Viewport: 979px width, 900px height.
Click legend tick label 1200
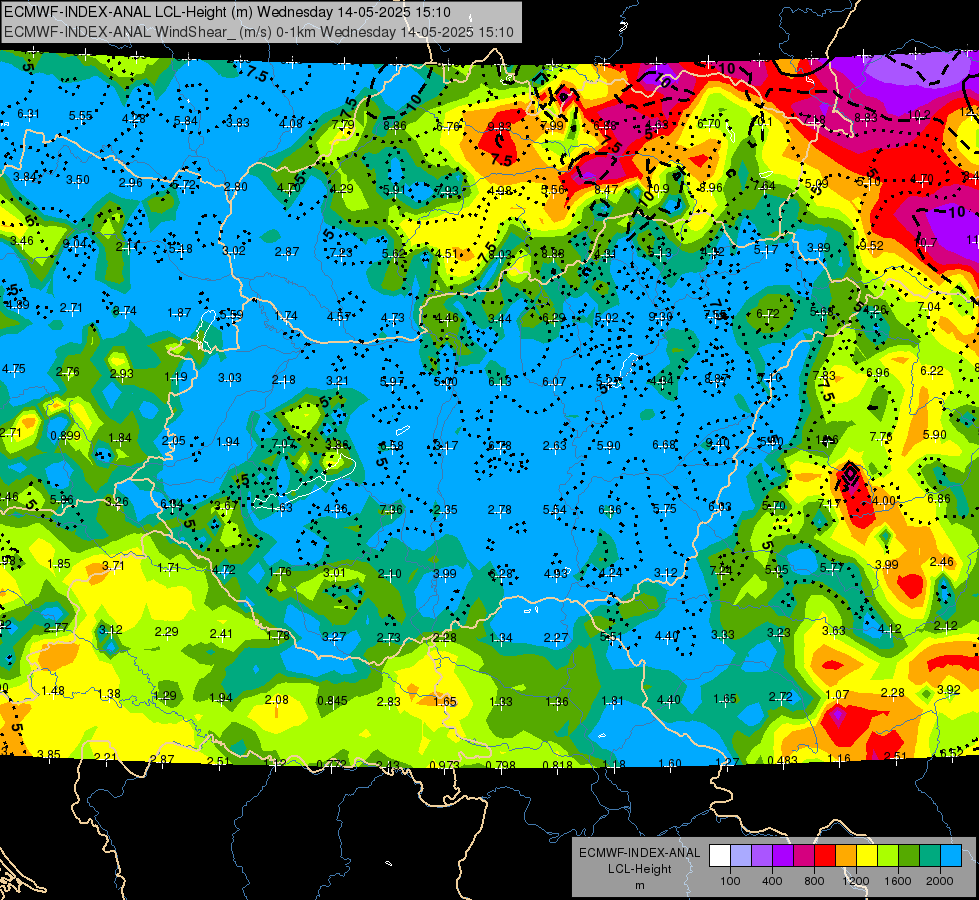tap(856, 881)
